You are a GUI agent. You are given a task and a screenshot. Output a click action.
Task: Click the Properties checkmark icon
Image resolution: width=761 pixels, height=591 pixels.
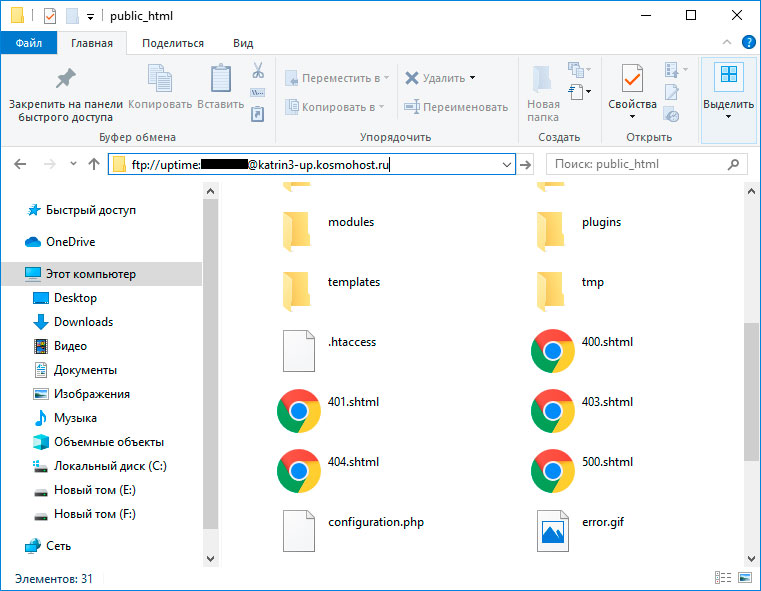[632, 79]
